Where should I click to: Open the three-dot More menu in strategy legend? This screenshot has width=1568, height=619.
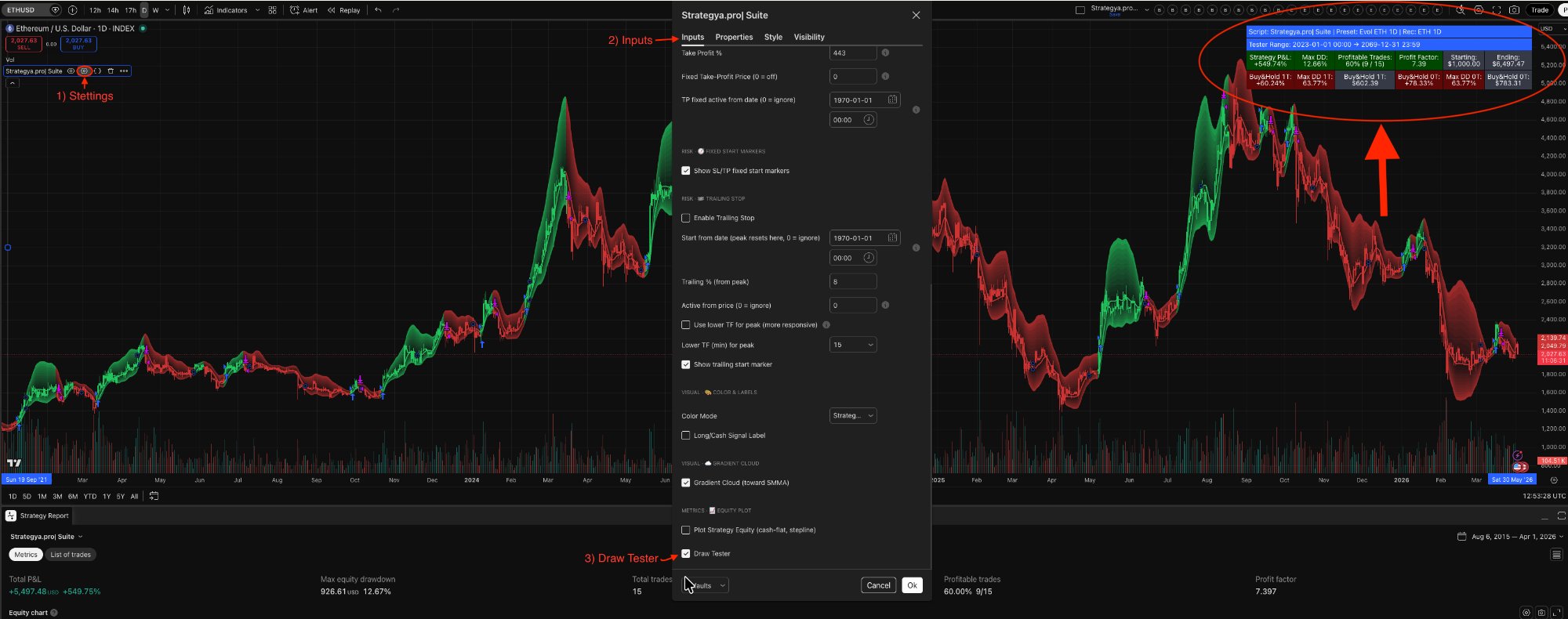[124, 71]
